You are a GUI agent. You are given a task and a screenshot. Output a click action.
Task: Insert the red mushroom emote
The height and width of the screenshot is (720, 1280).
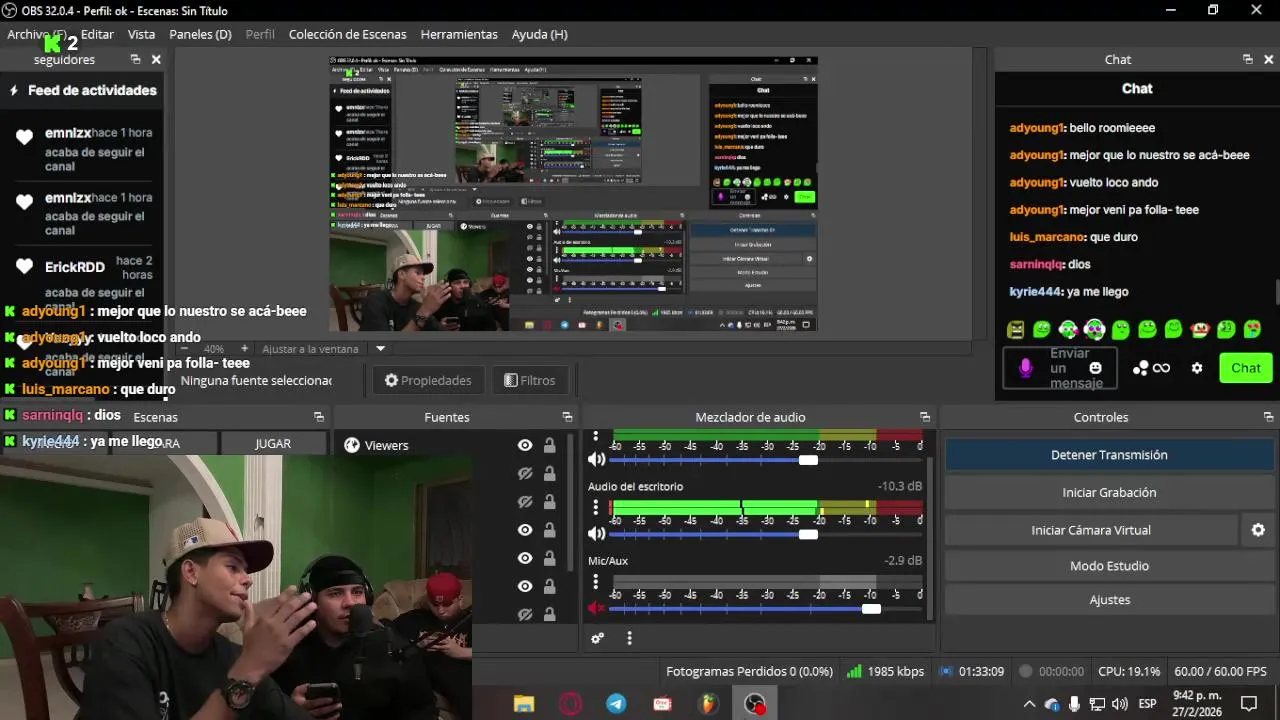pos(1199,329)
